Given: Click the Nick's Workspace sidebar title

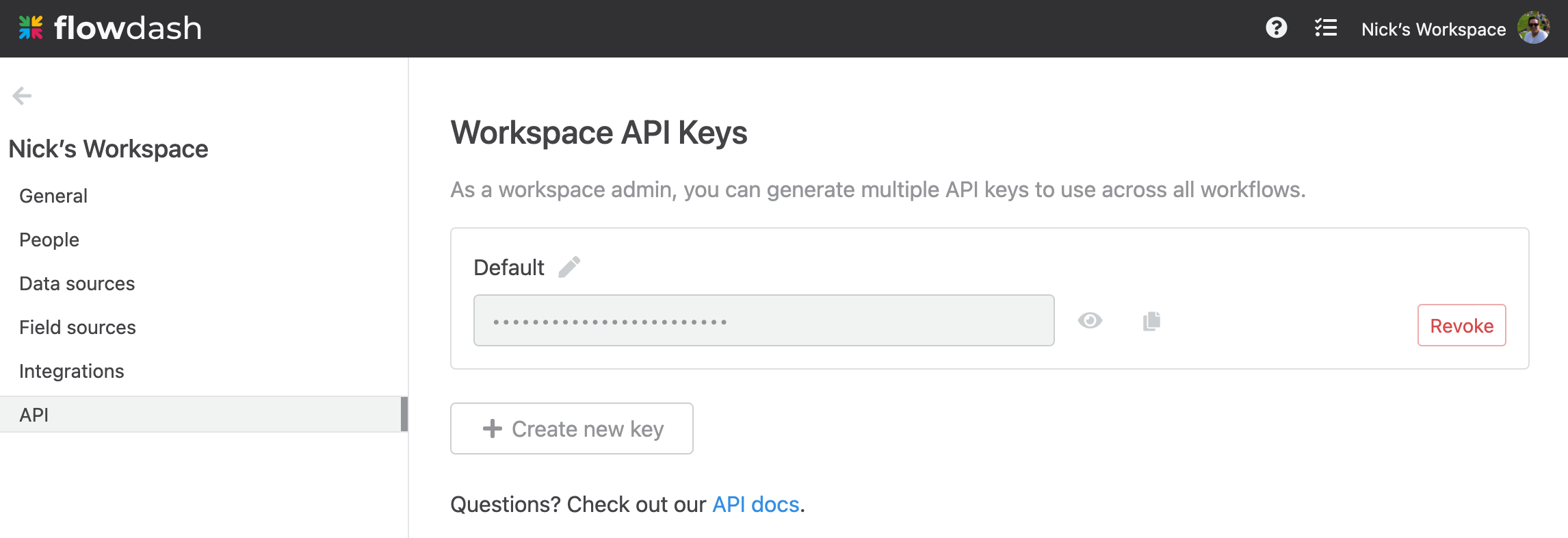Looking at the screenshot, I should click(x=108, y=149).
